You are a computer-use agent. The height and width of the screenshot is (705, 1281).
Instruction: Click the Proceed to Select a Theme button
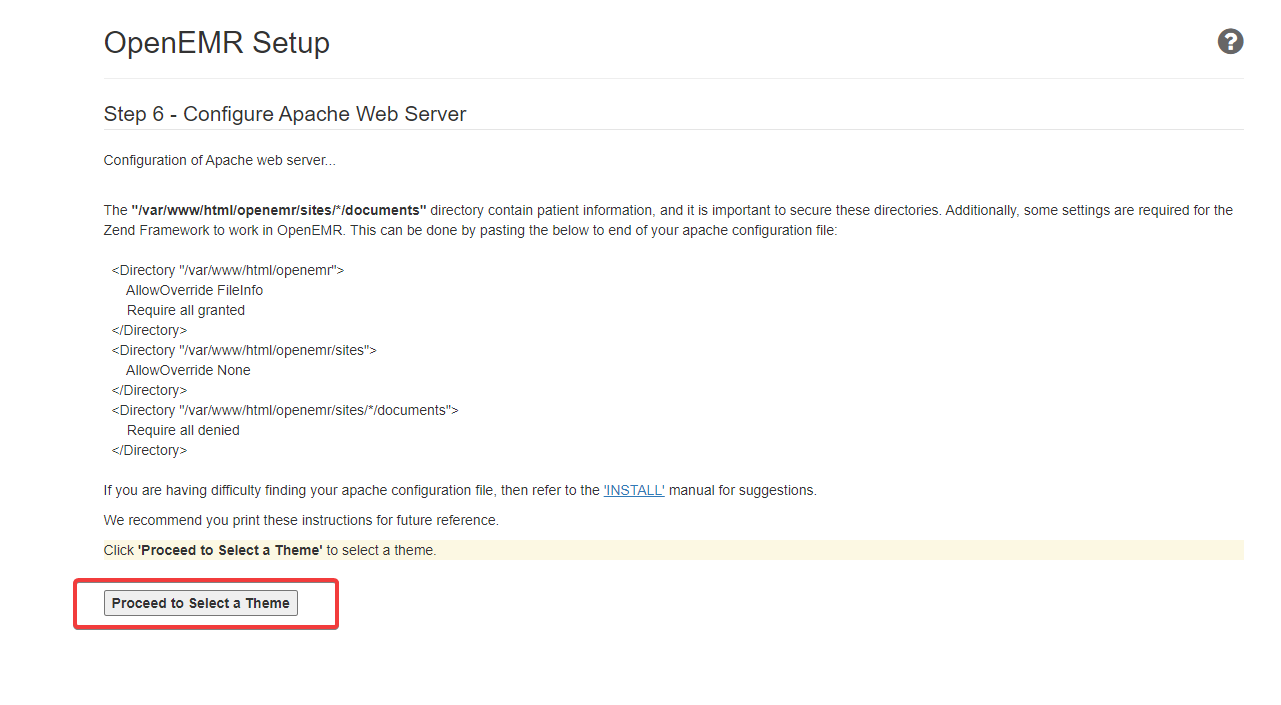[201, 603]
